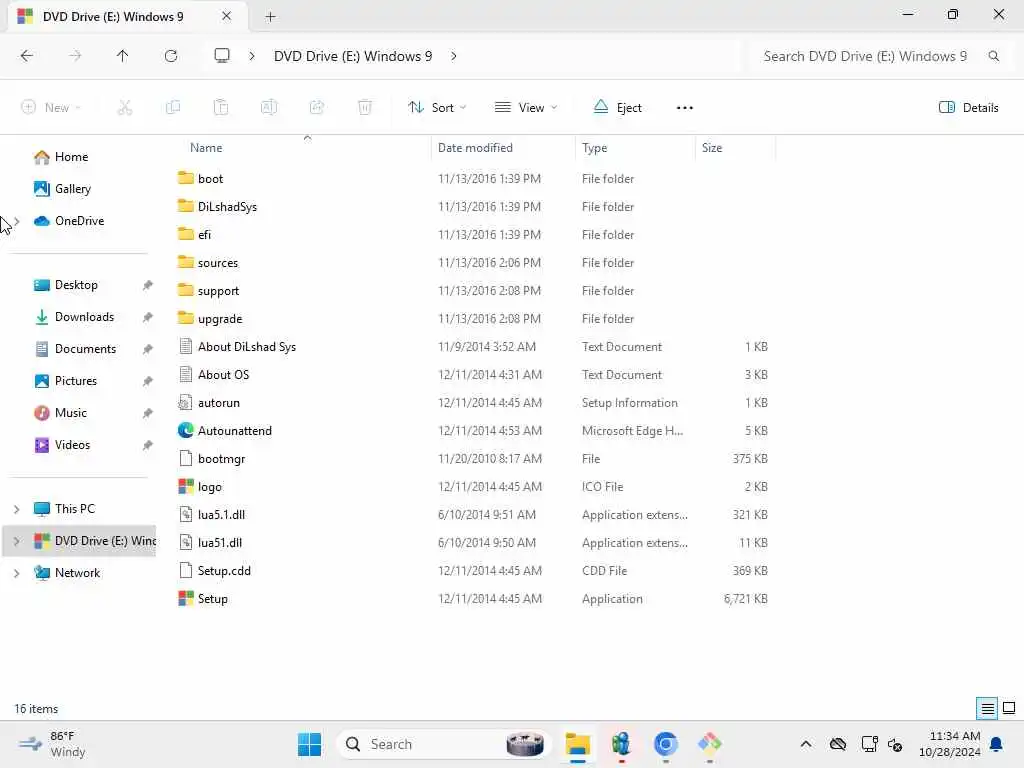
Task: Show hidden system tray icons
Action: pos(806,744)
